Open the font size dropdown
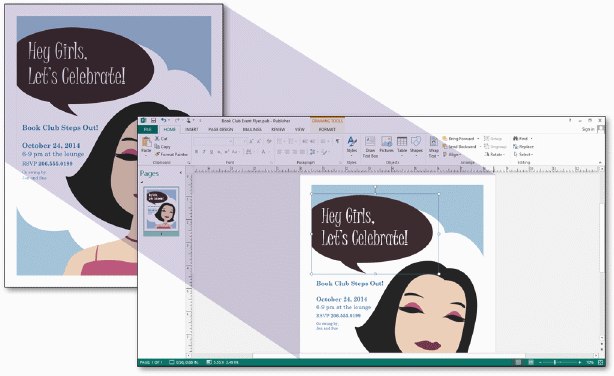This screenshot has width=614, height=376. 245,141
